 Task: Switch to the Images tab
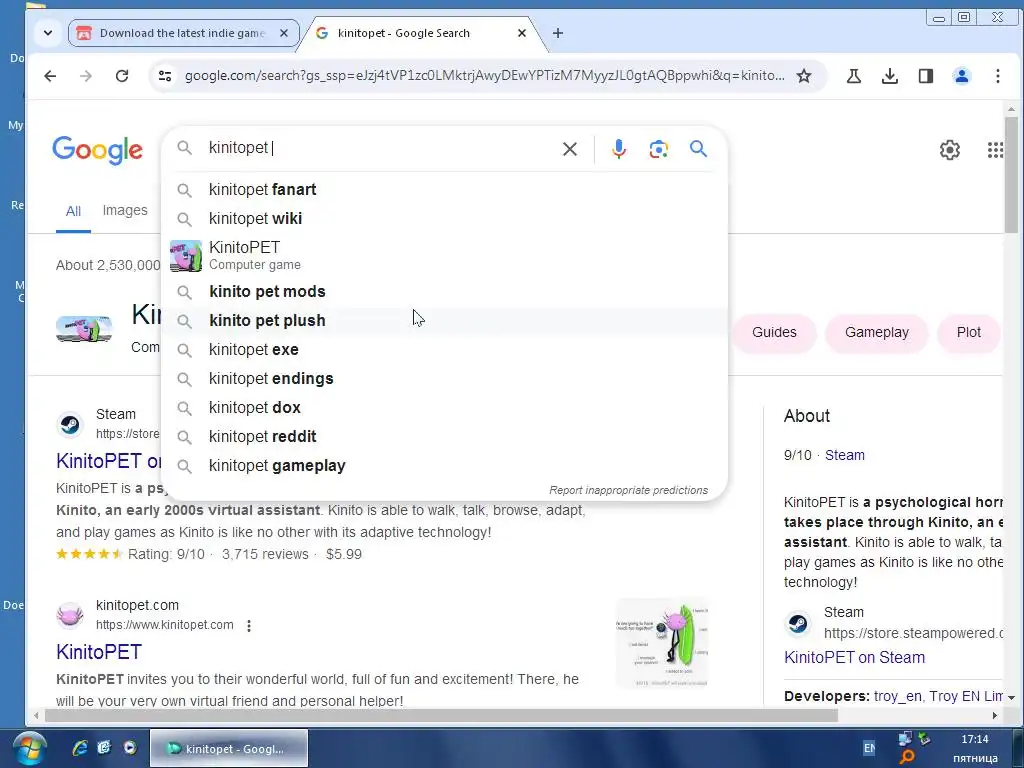pos(125,210)
